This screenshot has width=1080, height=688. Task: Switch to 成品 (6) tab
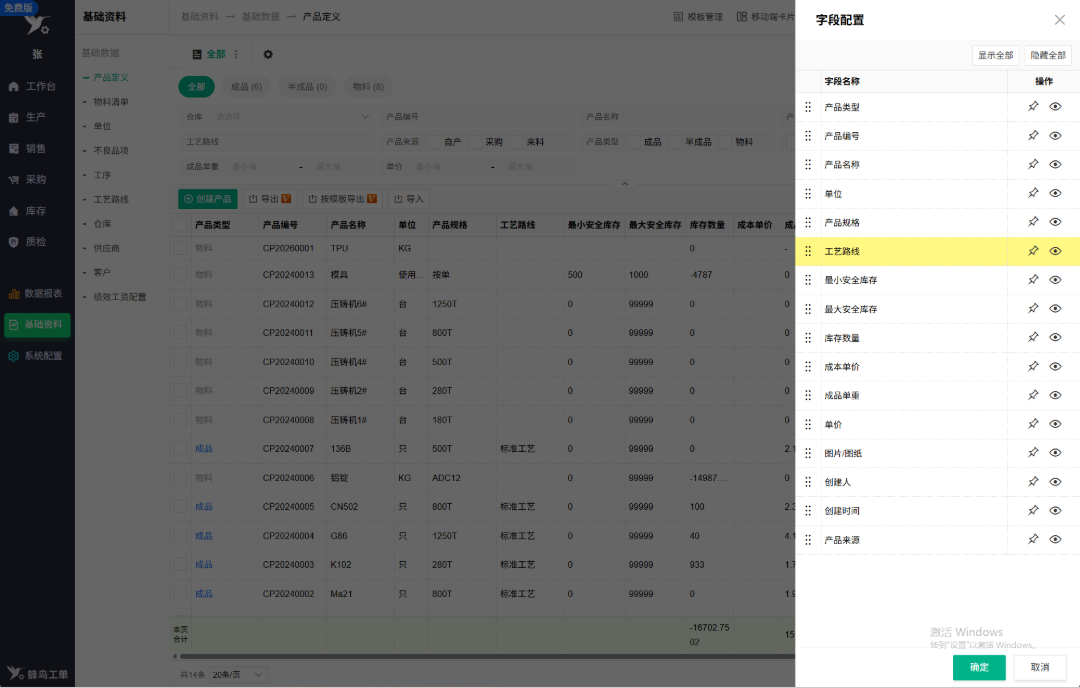[246, 87]
